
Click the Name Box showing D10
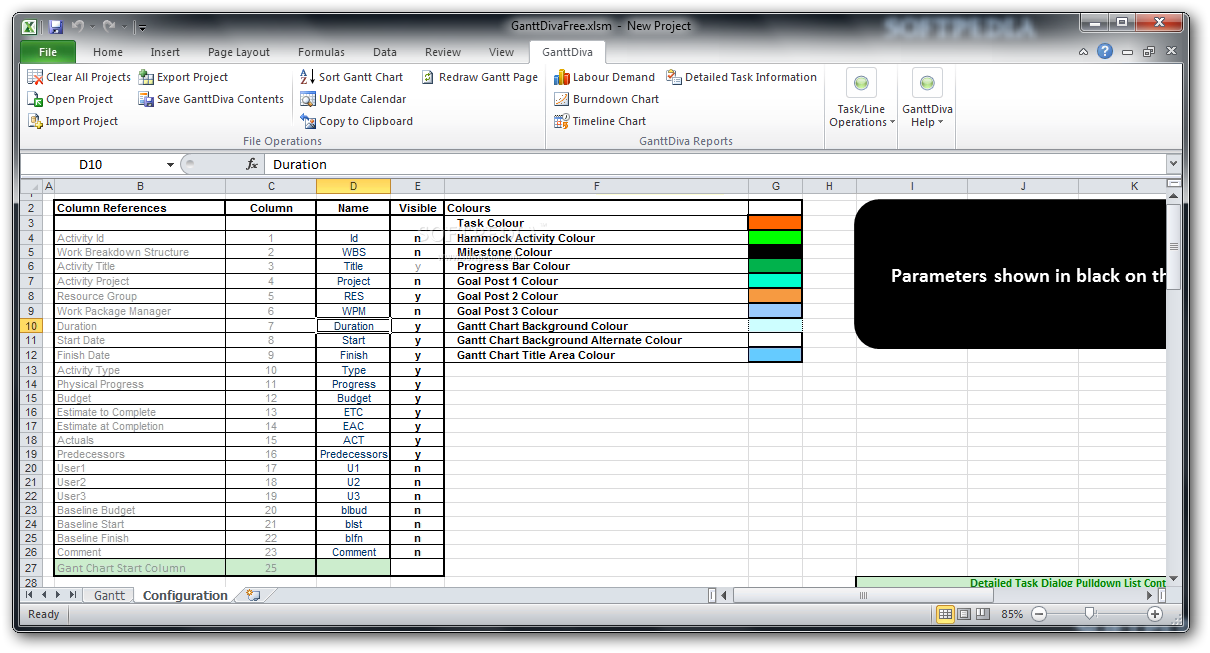(x=90, y=164)
